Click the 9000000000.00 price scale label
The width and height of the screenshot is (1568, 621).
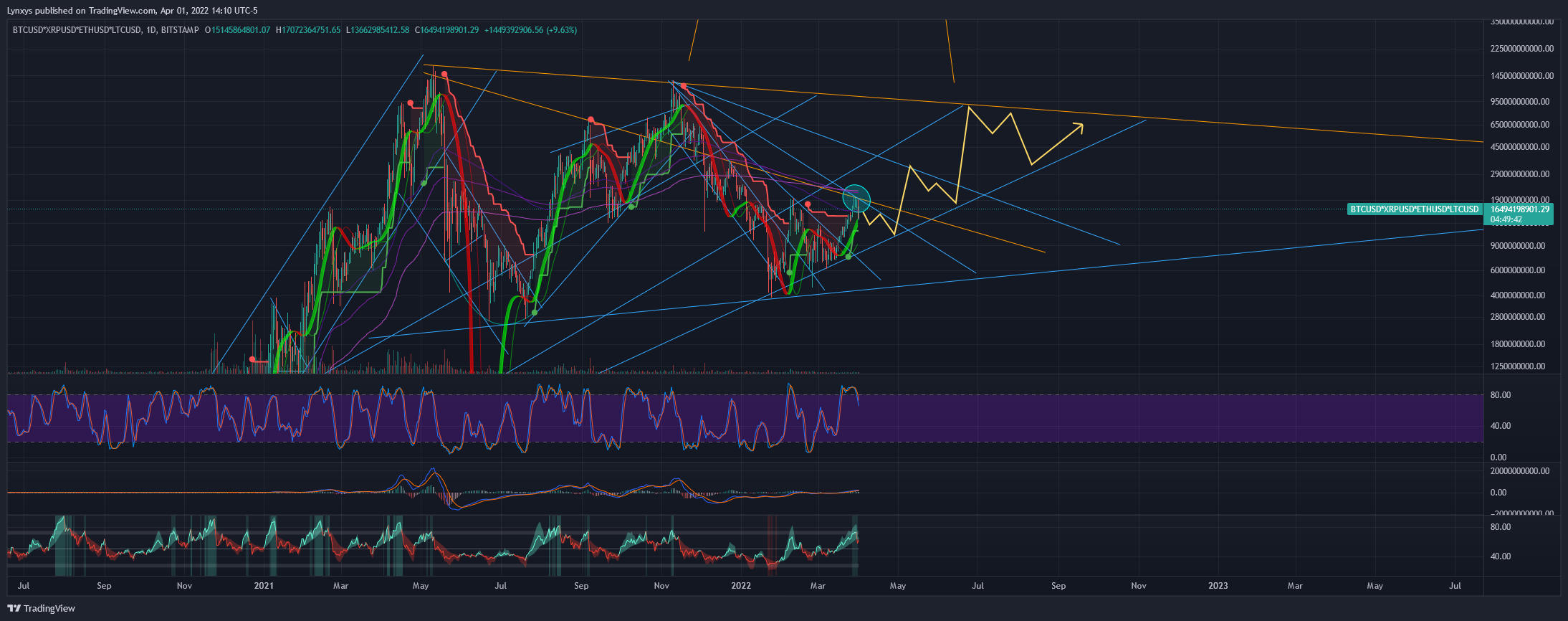click(1518, 246)
